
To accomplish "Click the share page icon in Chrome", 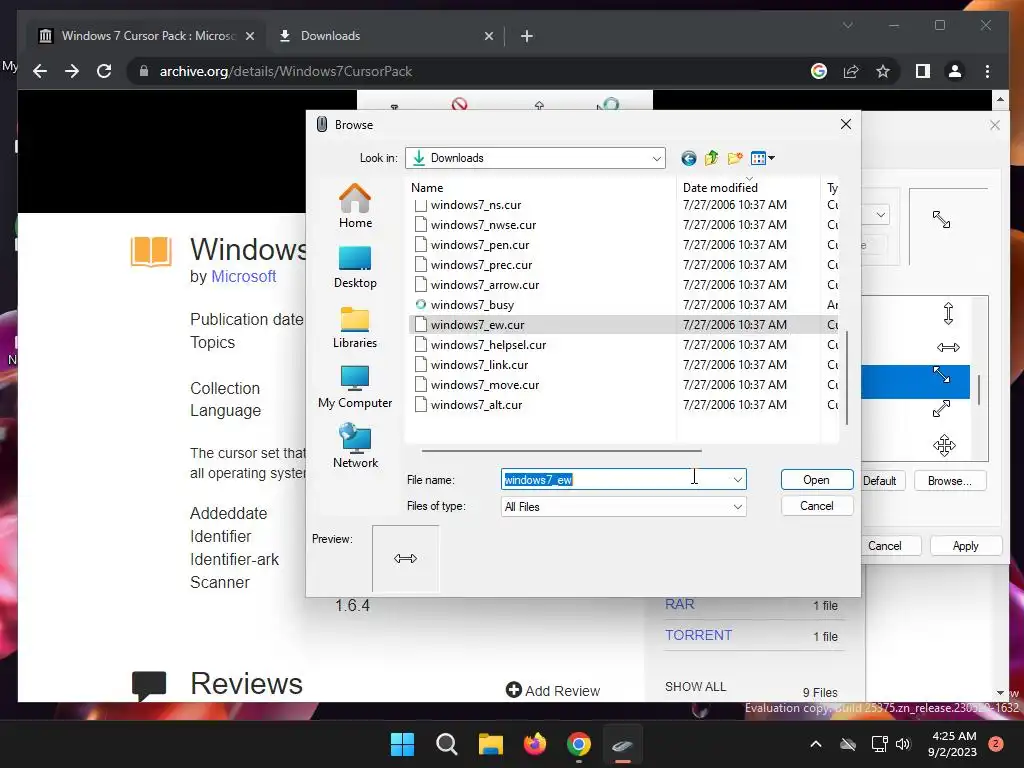I will 851,71.
